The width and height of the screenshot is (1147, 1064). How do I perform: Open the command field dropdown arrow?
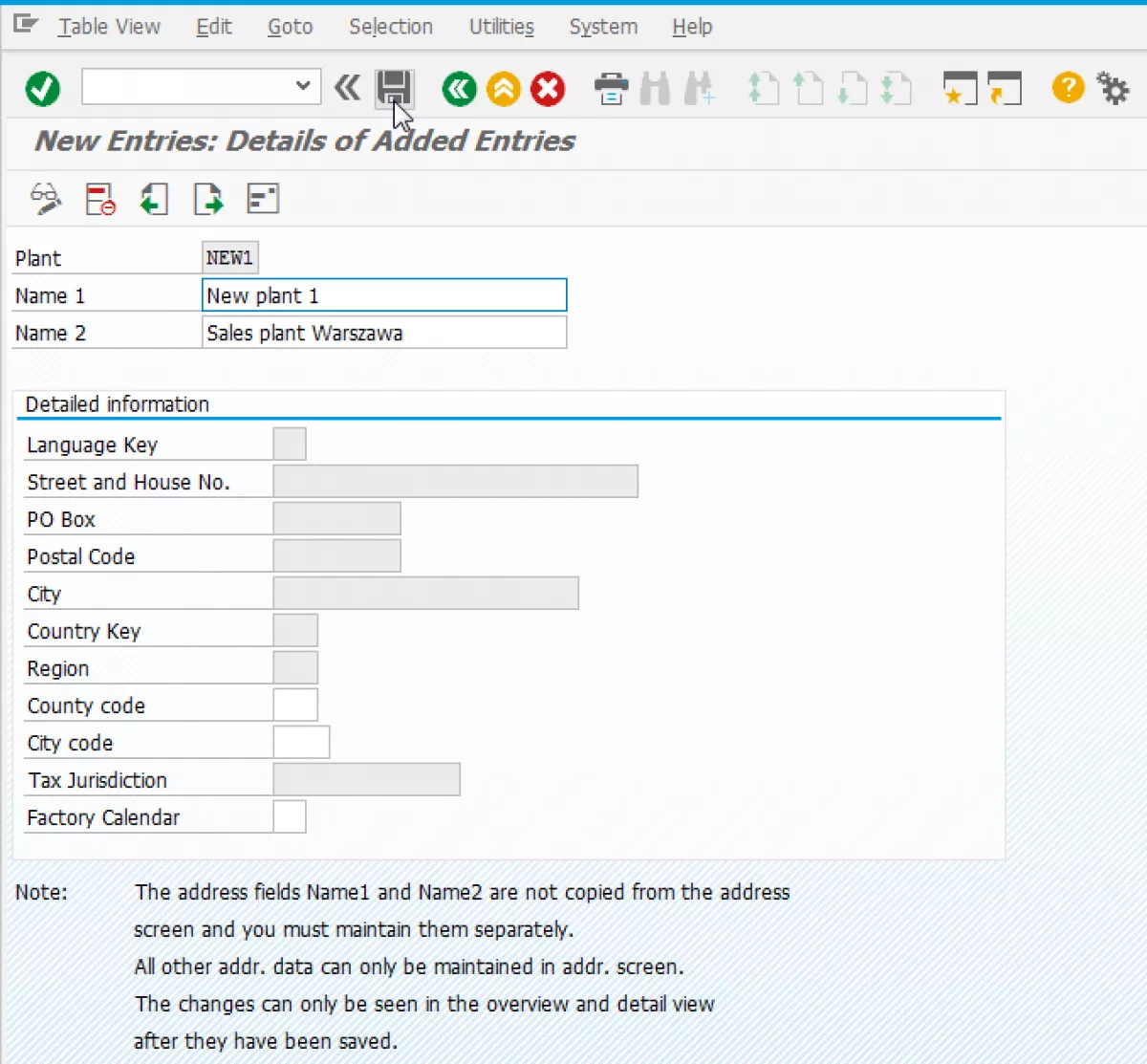tap(303, 86)
